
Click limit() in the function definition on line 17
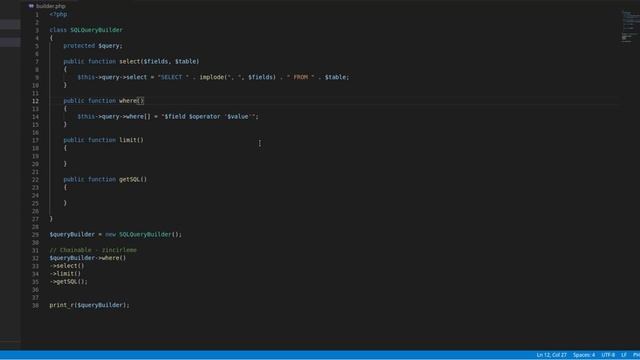click(131, 140)
